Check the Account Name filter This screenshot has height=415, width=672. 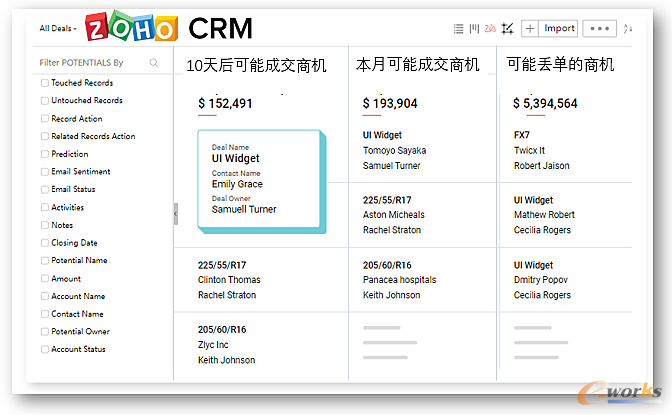point(45,296)
